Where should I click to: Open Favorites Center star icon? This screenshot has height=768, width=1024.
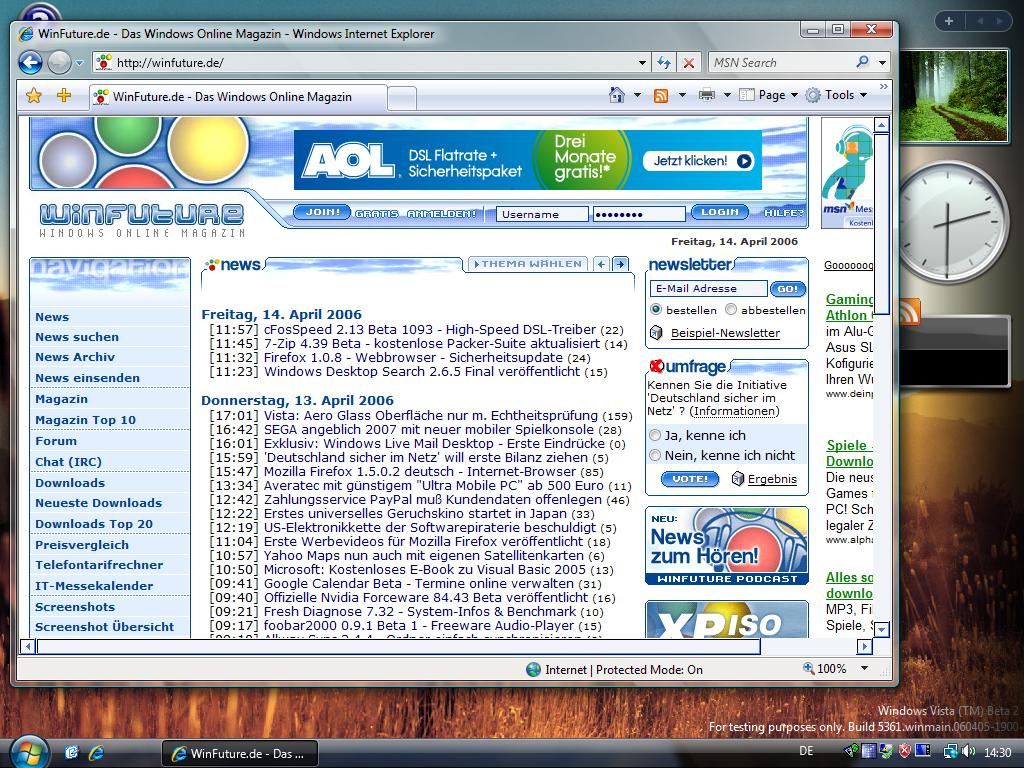click(34, 96)
